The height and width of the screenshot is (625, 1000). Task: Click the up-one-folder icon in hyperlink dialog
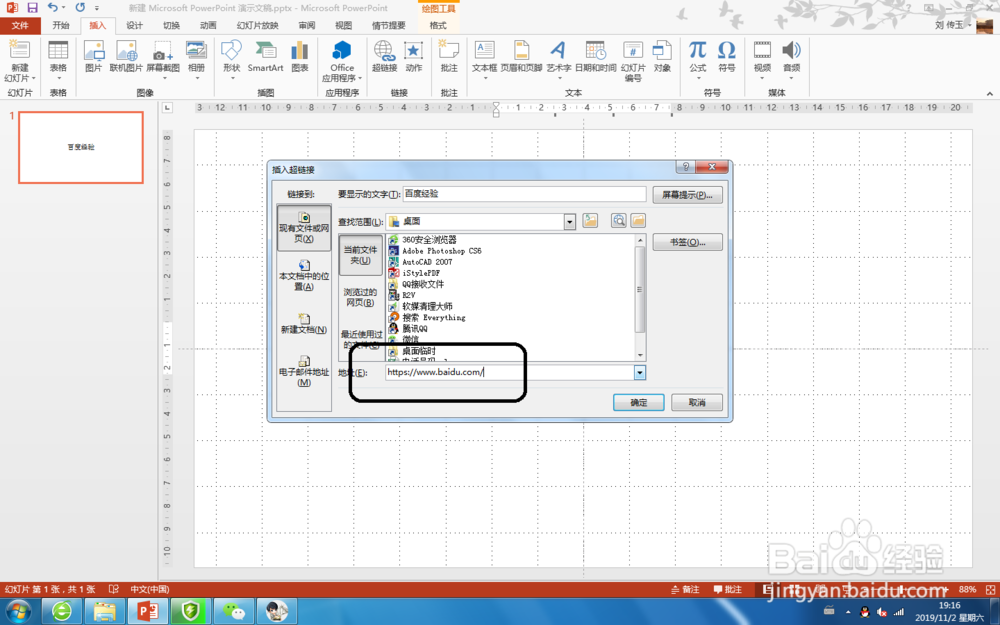click(x=591, y=221)
